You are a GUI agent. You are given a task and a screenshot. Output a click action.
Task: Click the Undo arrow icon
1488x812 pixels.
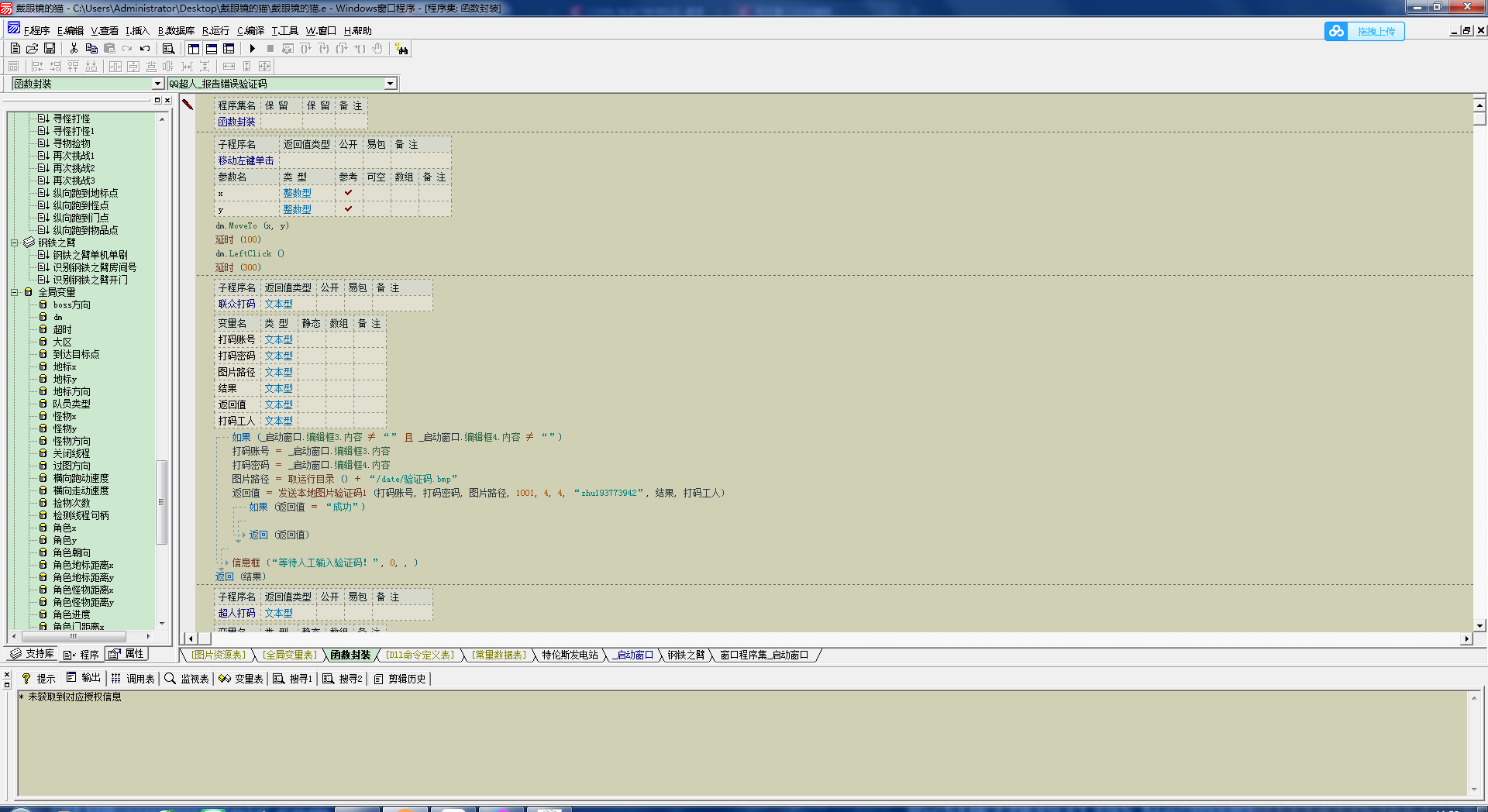point(145,49)
